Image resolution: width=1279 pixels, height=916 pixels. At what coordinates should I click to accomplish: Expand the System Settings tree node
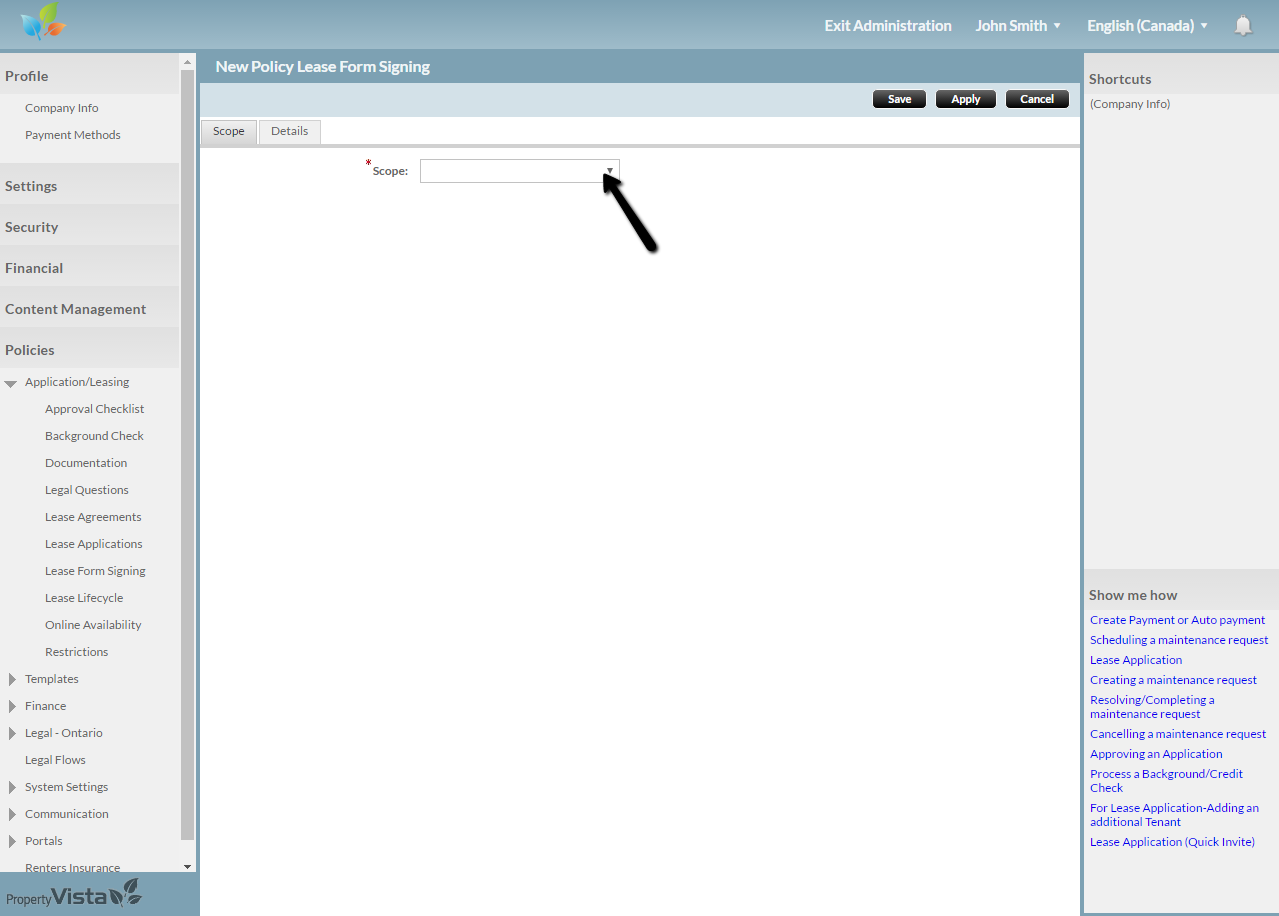(12, 788)
